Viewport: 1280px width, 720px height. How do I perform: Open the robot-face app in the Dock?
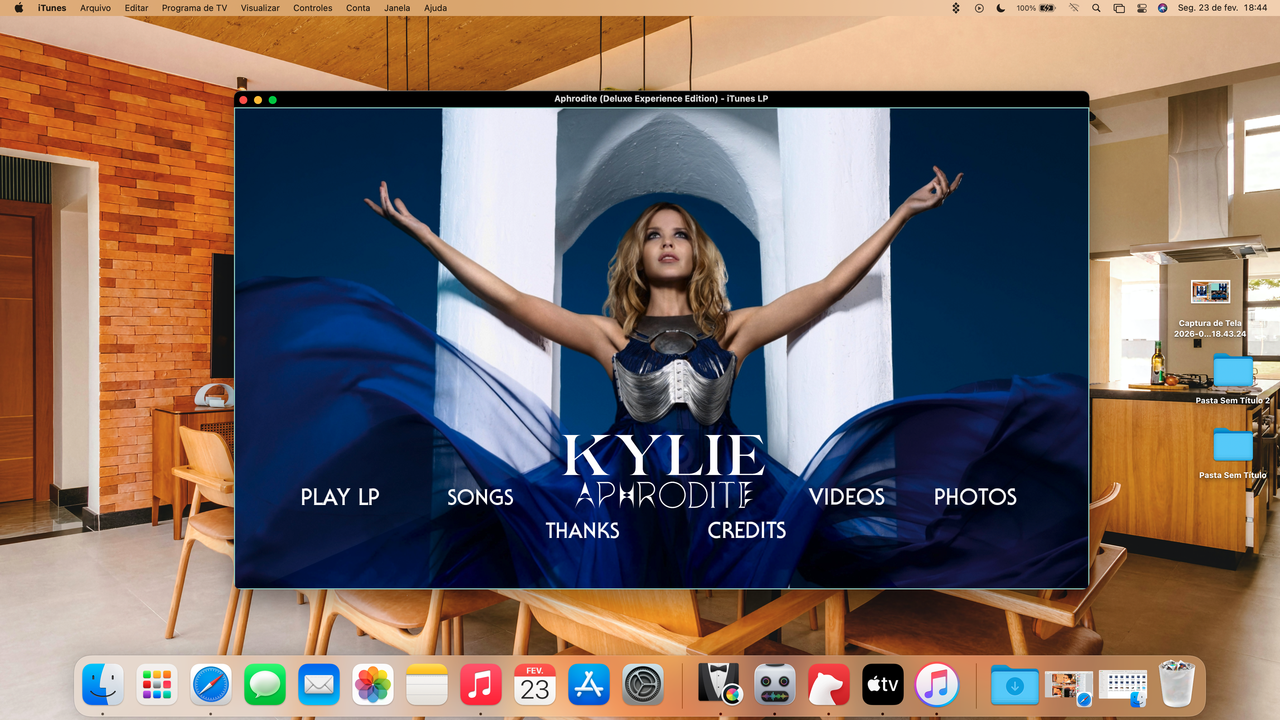click(775, 685)
